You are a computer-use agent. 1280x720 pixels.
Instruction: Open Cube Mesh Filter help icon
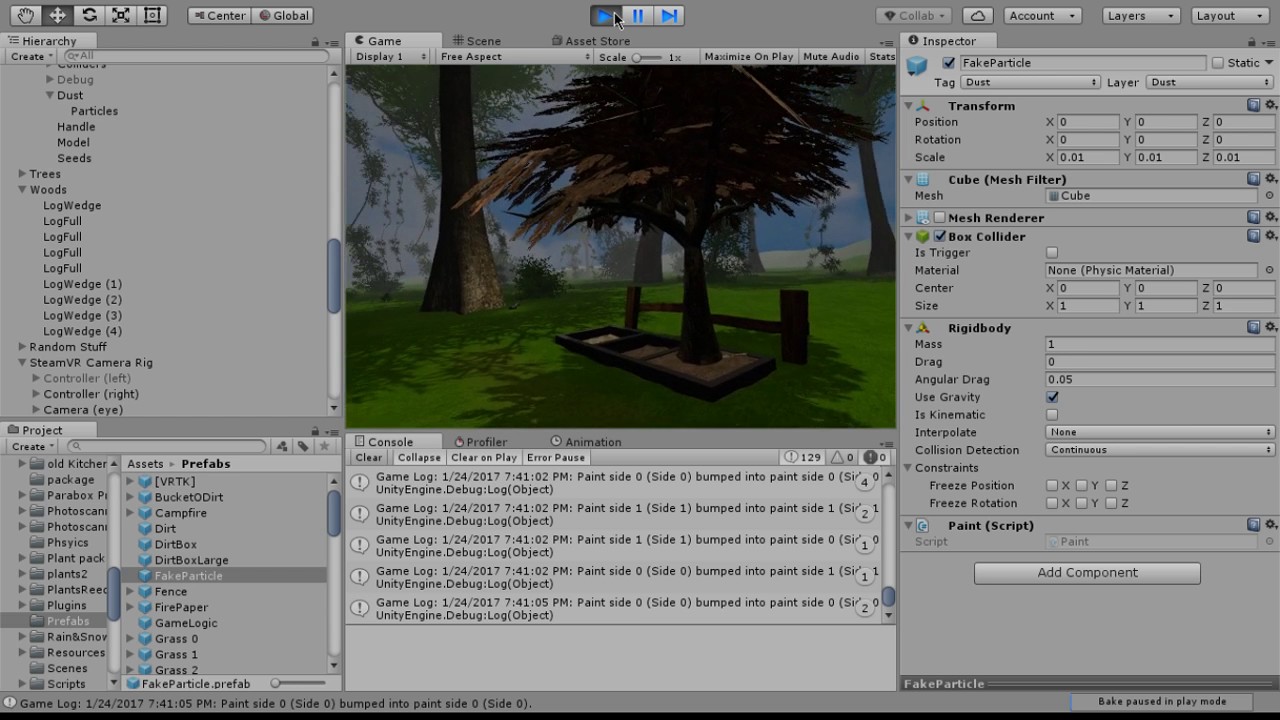tap(1253, 179)
